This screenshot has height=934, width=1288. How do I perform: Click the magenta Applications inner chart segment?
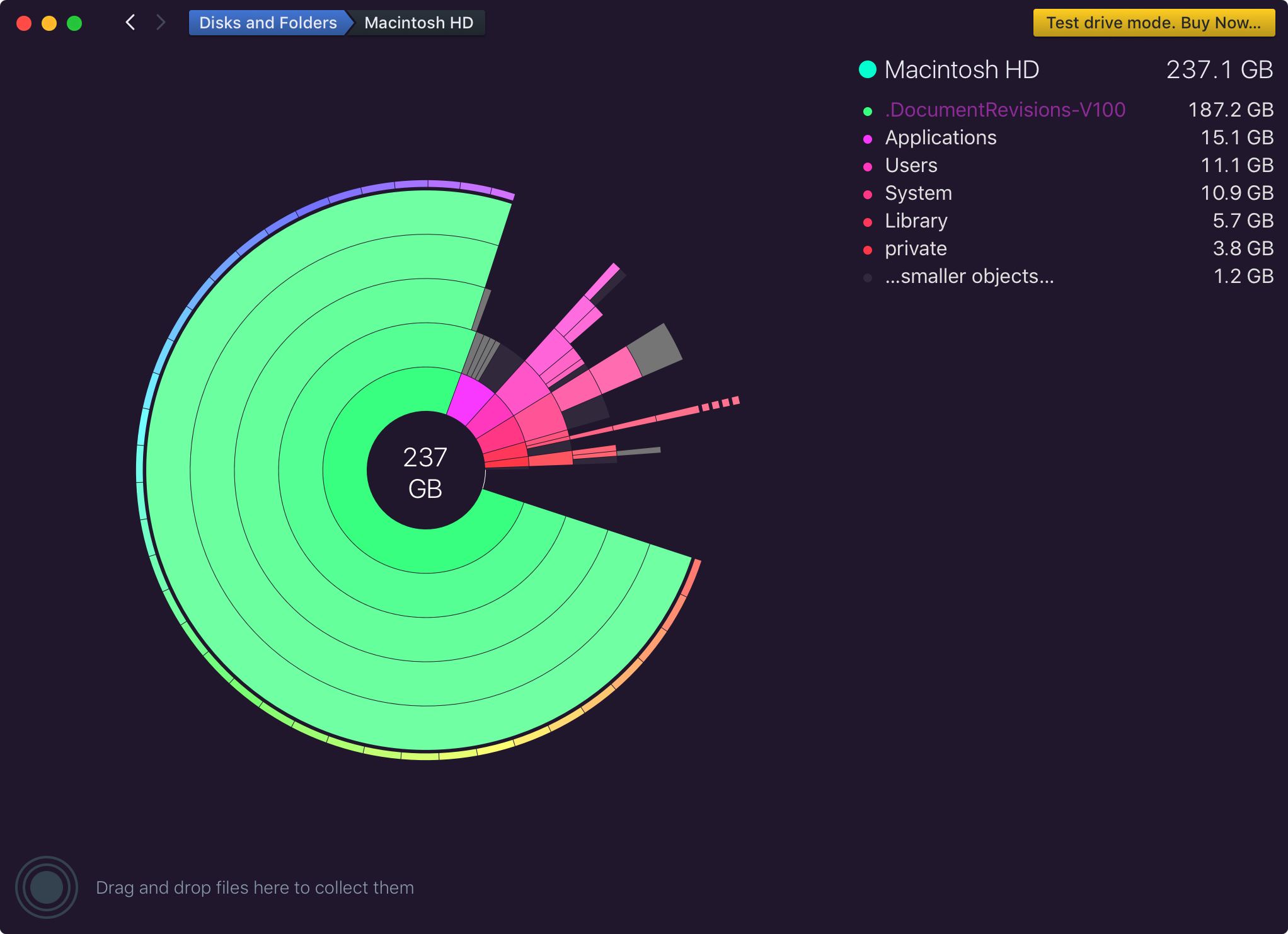pyautogui.click(x=470, y=400)
